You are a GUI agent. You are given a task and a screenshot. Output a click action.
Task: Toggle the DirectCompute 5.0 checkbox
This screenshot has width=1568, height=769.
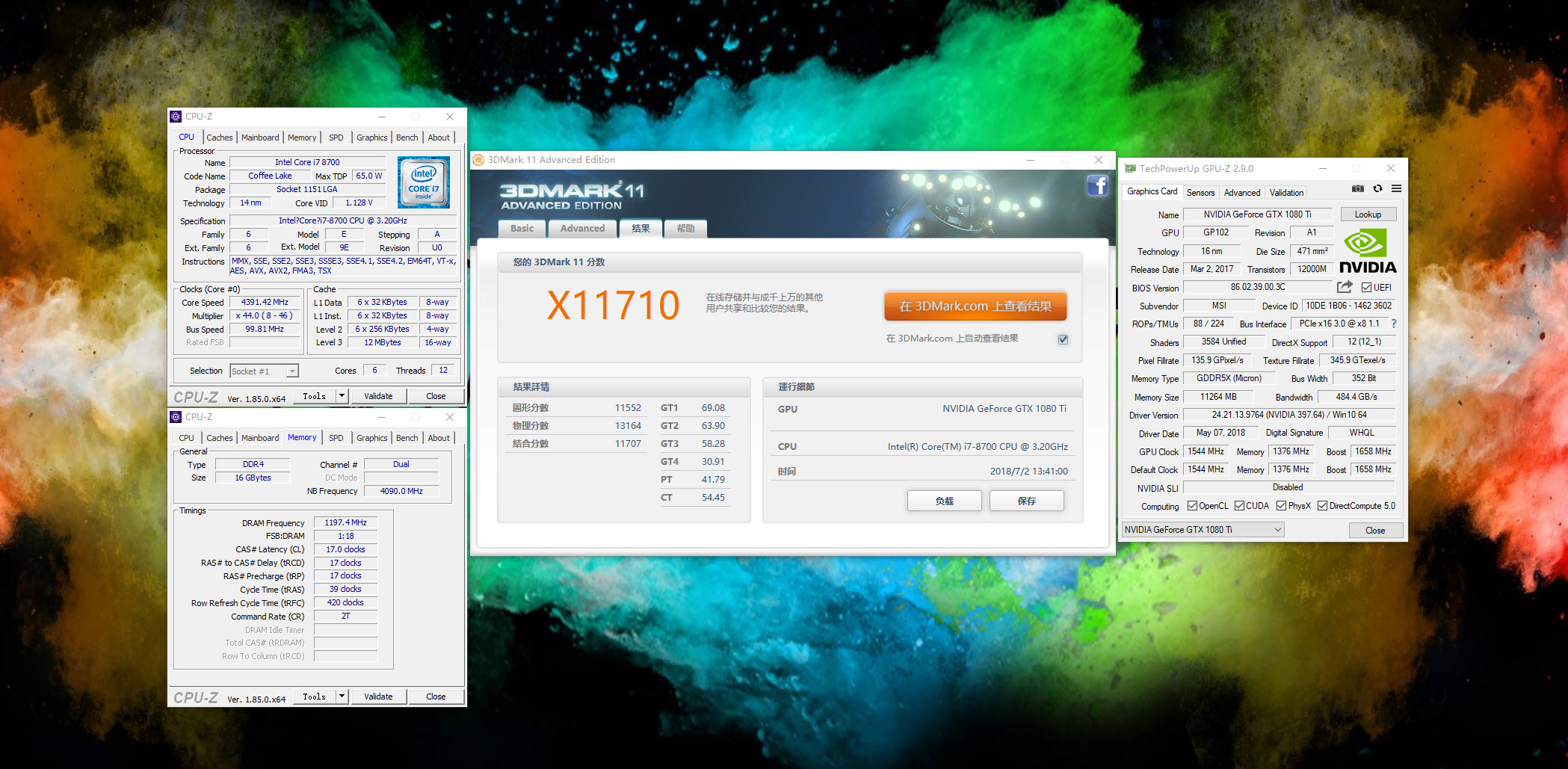pos(1322,506)
